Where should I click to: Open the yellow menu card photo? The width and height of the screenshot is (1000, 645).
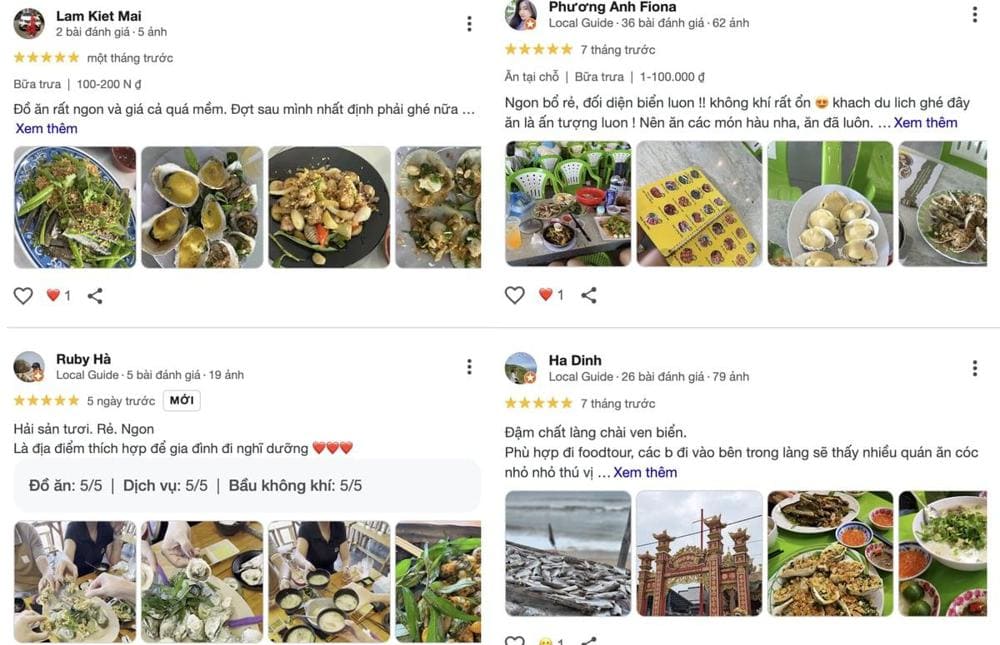pyautogui.click(x=698, y=204)
